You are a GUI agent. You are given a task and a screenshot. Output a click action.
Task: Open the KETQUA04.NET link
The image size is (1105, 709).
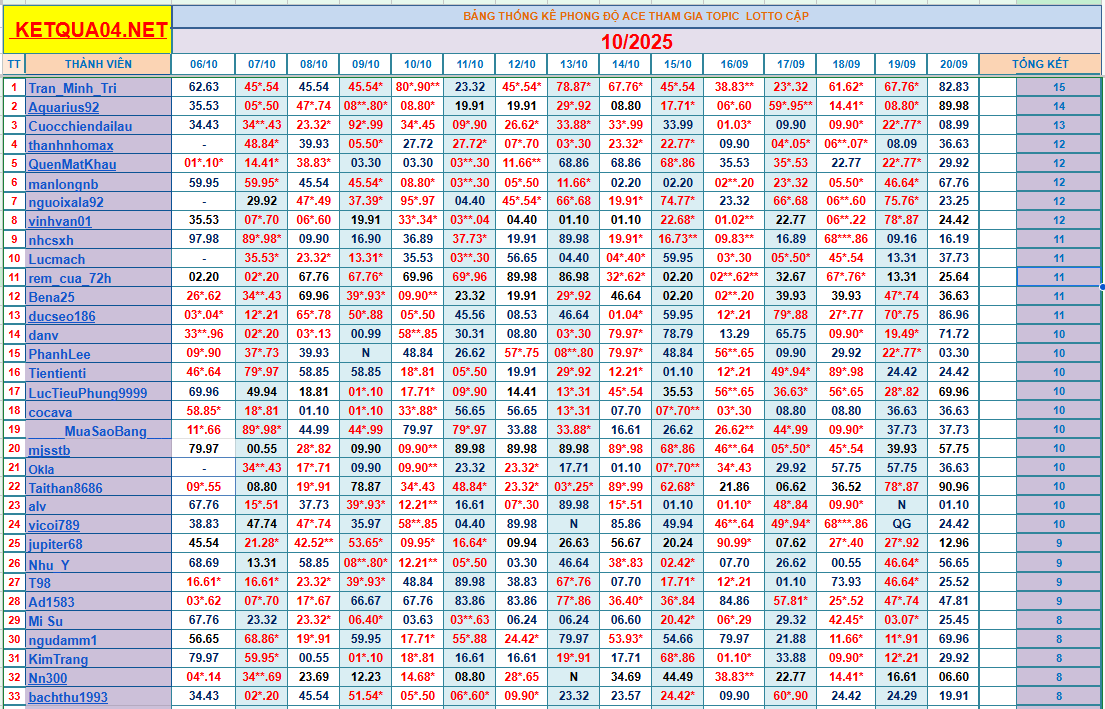pos(87,30)
